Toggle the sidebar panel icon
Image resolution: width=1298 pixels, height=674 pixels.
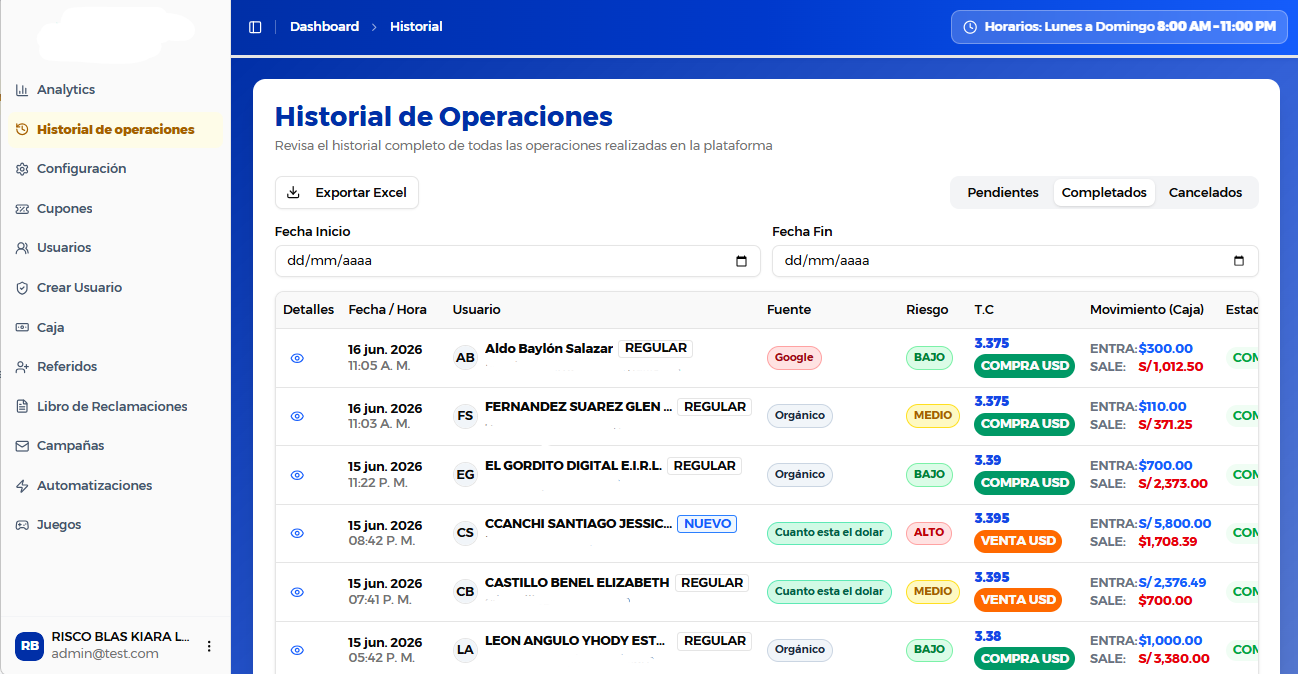click(x=255, y=27)
